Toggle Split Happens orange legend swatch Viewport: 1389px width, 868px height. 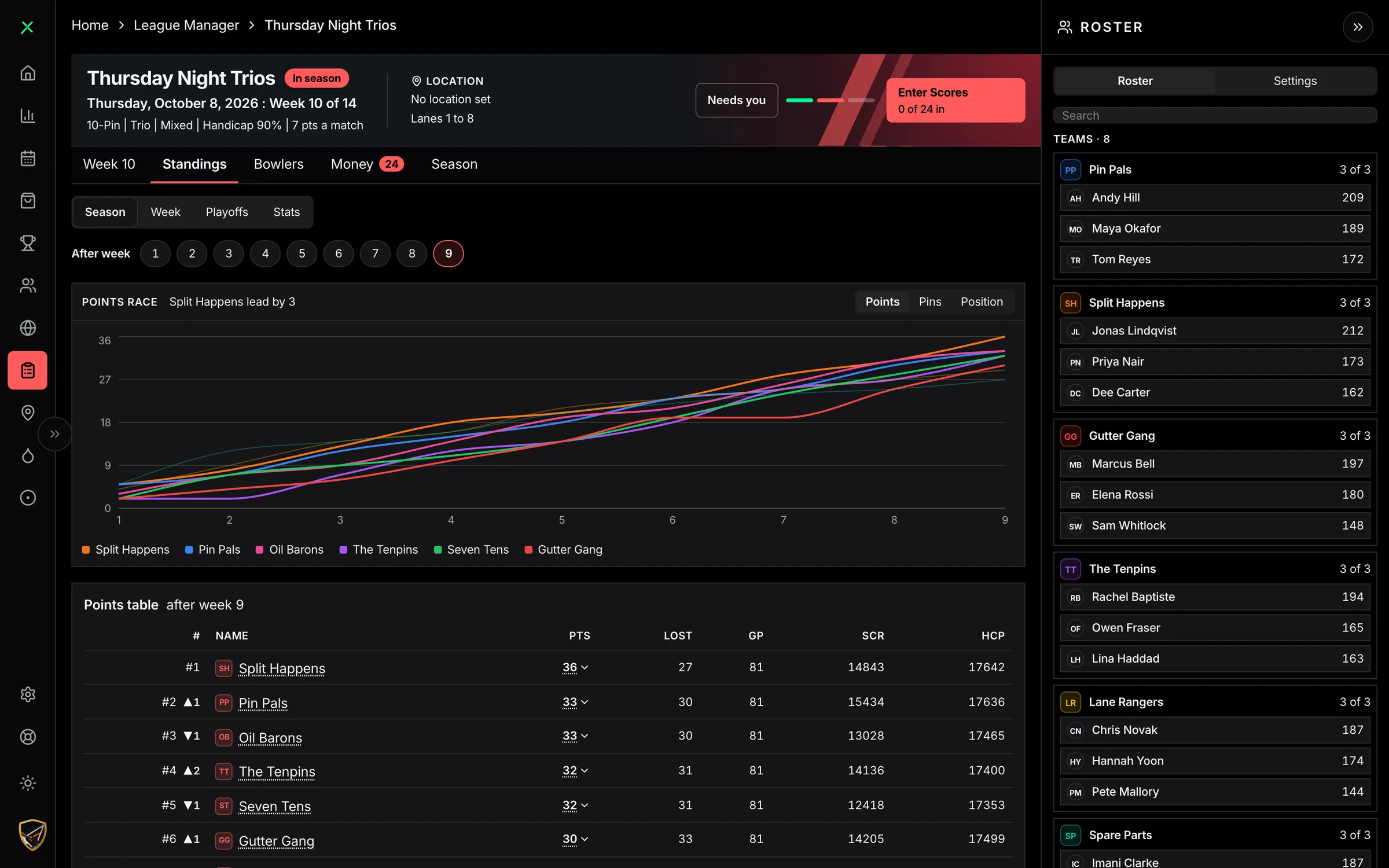tap(86, 550)
